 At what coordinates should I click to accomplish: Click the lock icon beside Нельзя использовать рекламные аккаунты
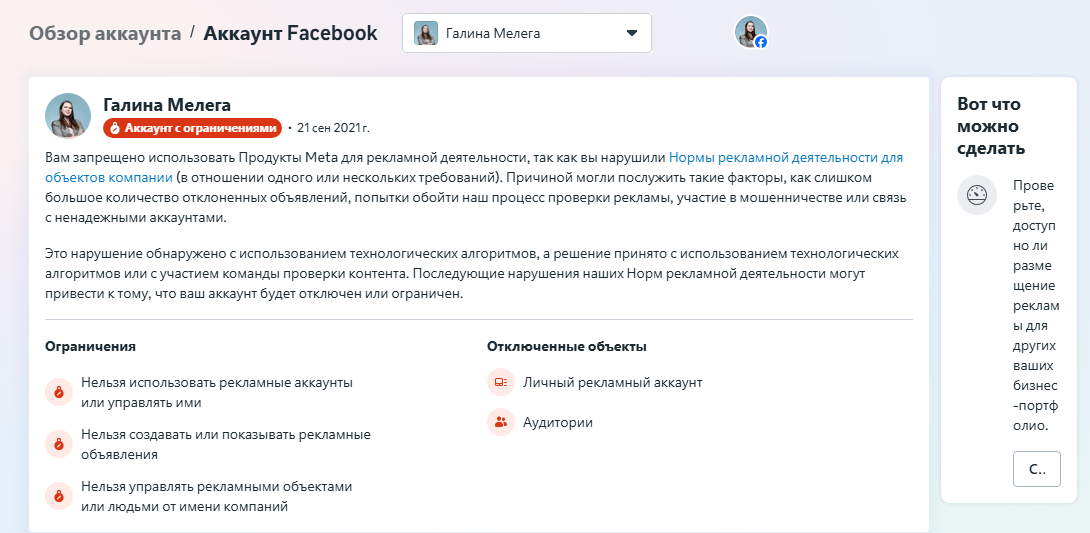(59, 392)
